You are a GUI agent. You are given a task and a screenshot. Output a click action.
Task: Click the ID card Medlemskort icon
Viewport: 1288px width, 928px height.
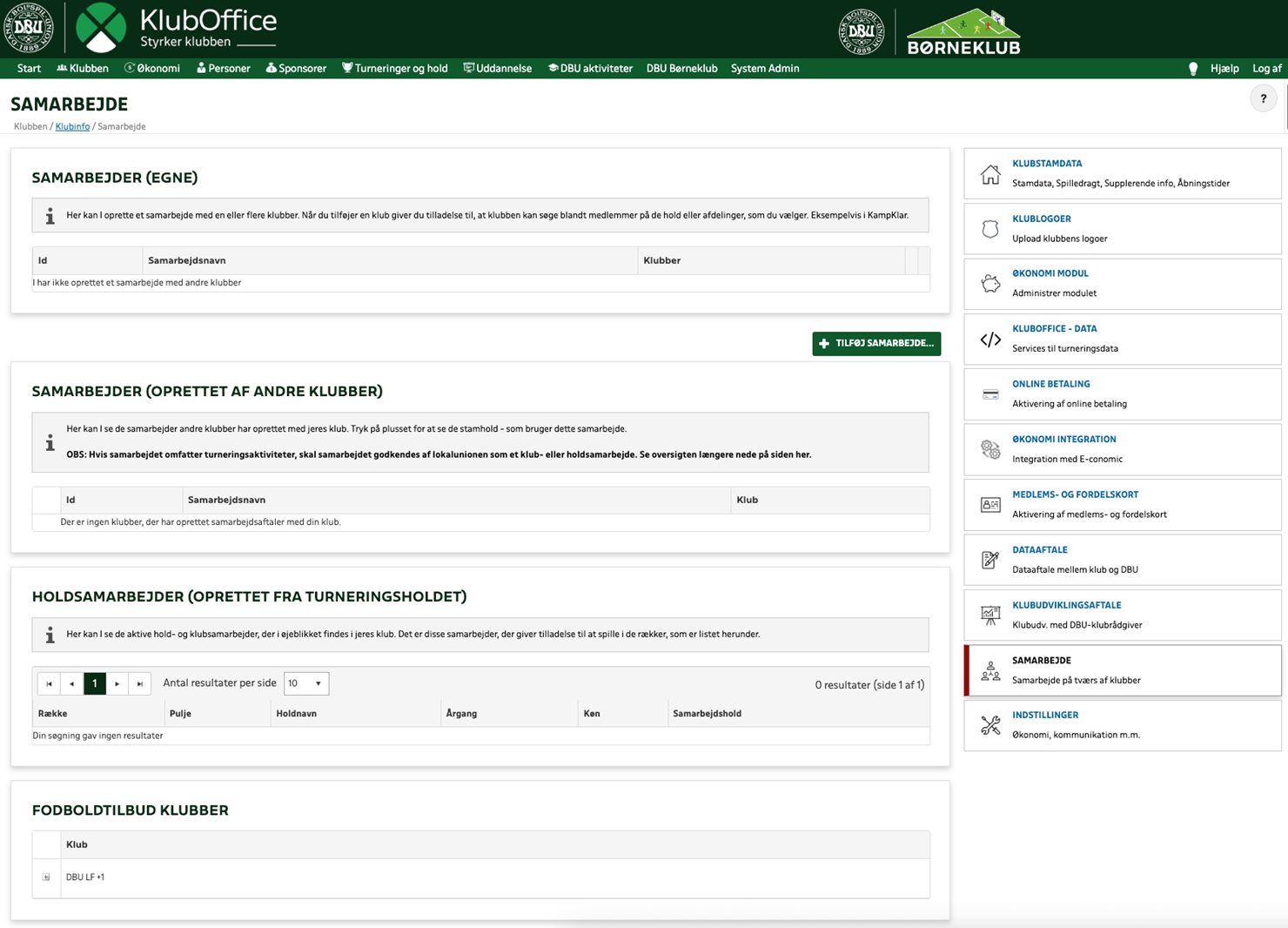pos(990,505)
